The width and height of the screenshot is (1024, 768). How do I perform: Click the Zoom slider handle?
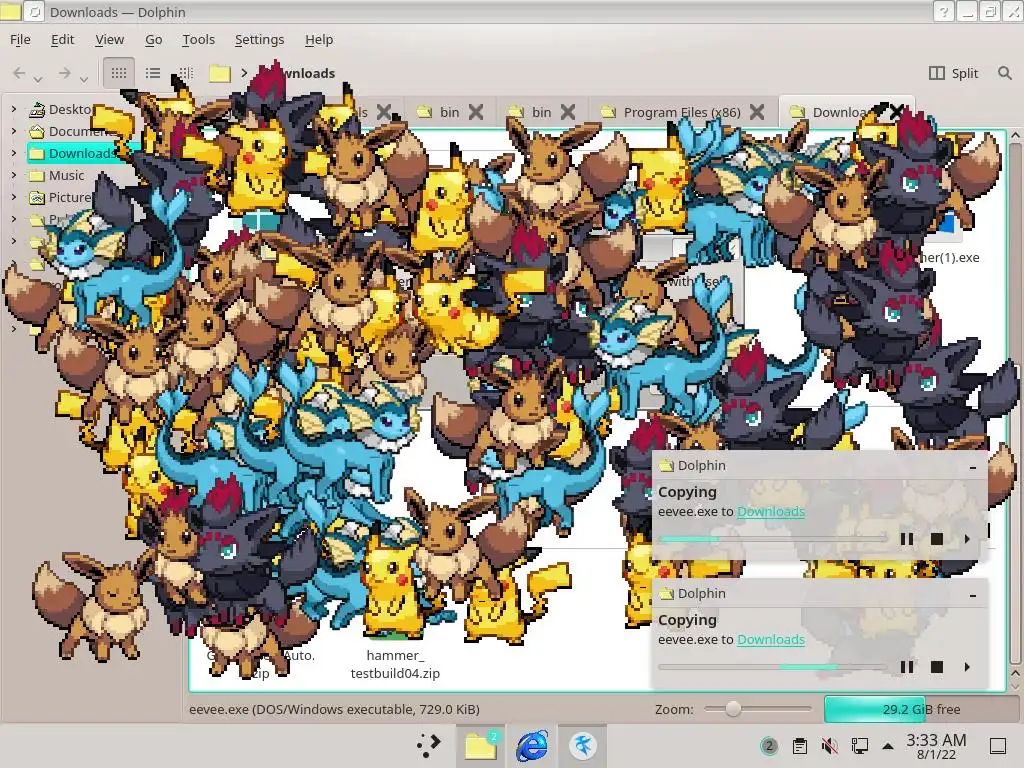(733, 709)
